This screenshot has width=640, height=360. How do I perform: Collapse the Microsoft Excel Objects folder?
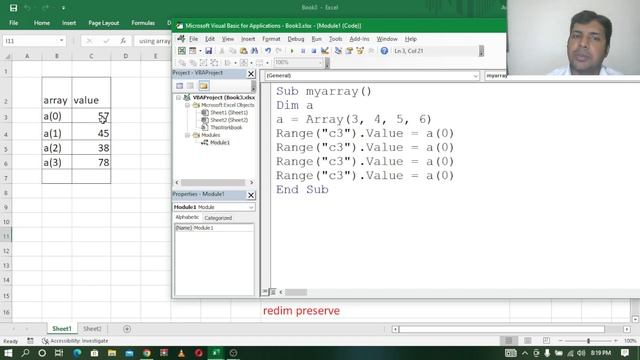coord(187,105)
